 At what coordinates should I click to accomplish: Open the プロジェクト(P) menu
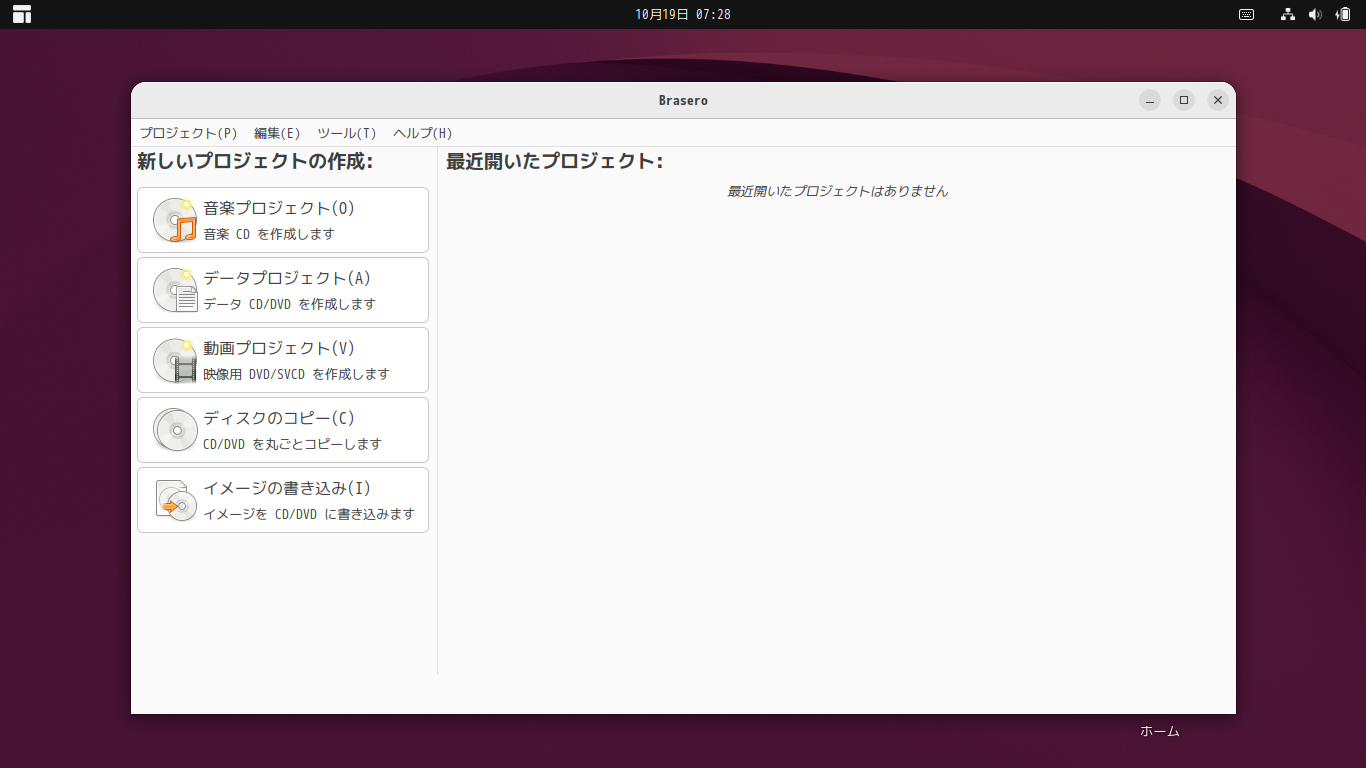[x=189, y=133]
